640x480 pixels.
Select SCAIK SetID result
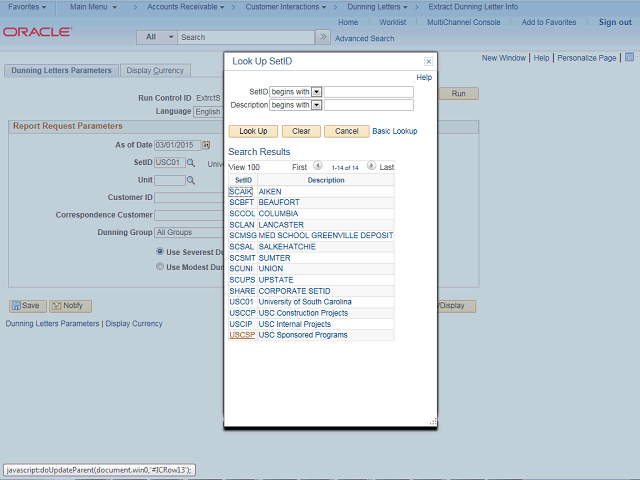click(x=241, y=191)
